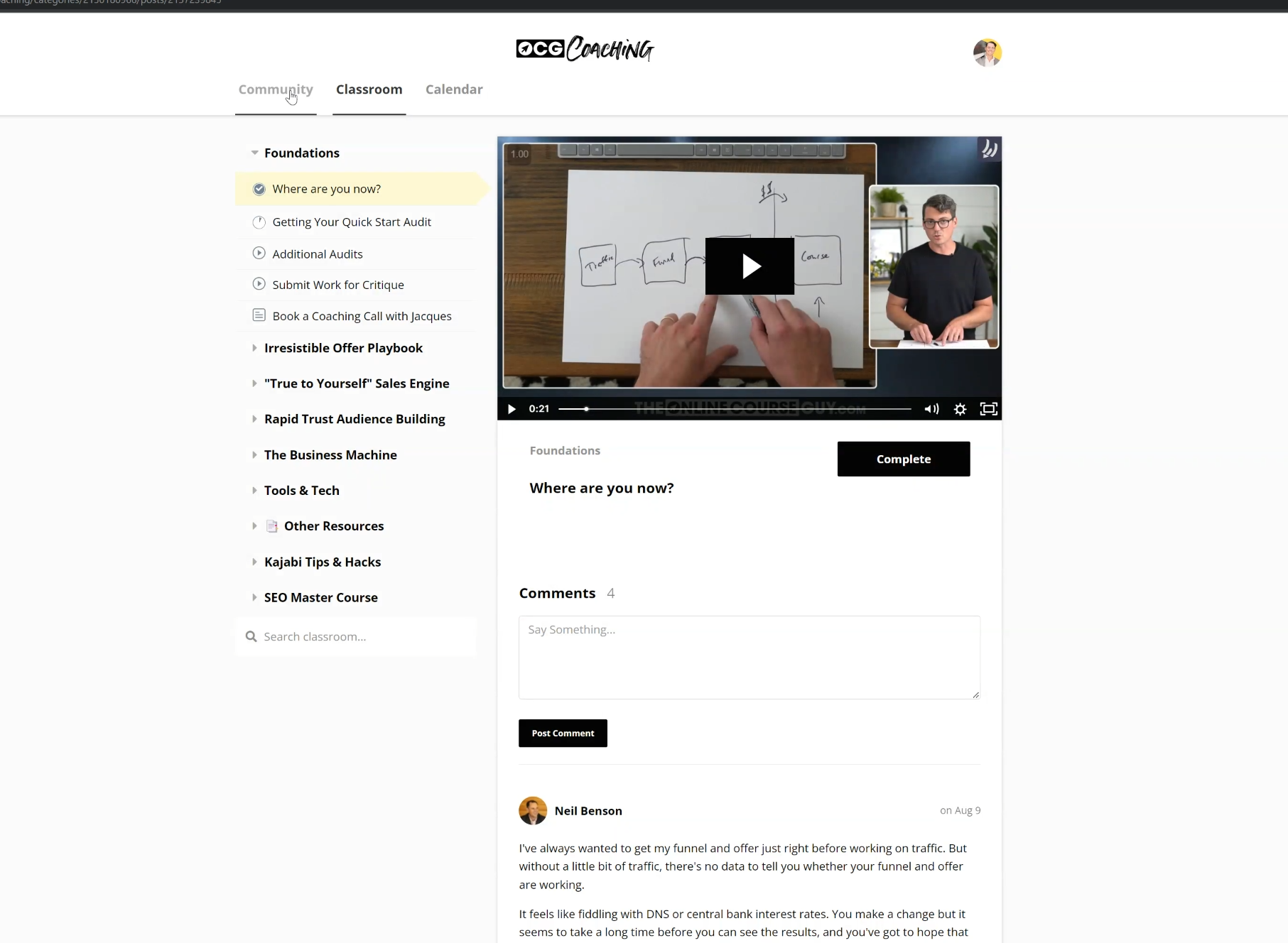Collapse the Foundations section
The width and height of the screenshot is (1288, 943).
point(254,153)
